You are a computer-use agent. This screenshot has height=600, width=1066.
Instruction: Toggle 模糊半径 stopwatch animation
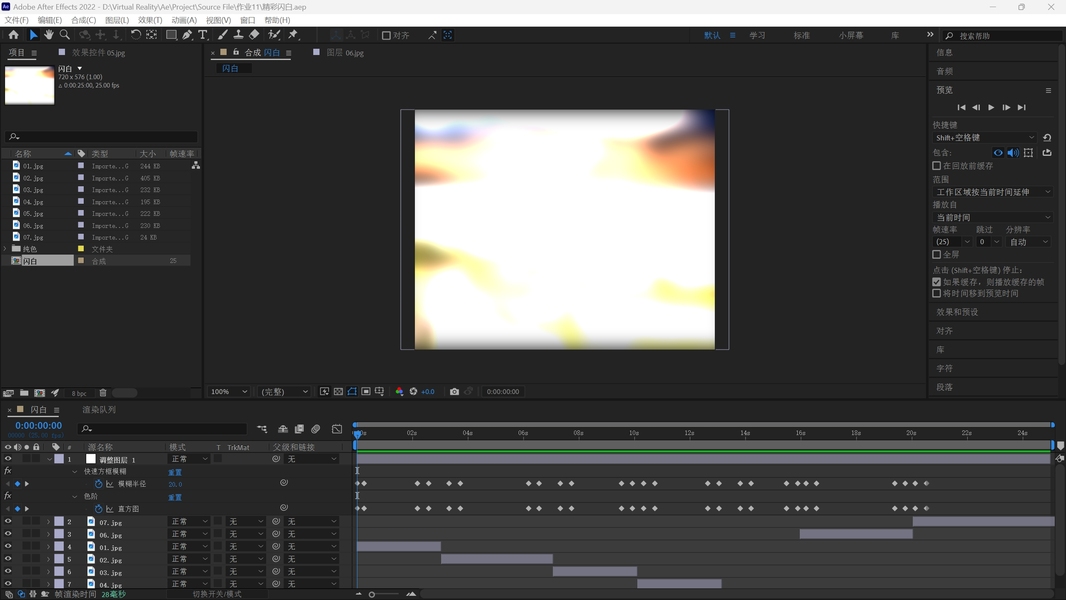click(x=99, y=484)
